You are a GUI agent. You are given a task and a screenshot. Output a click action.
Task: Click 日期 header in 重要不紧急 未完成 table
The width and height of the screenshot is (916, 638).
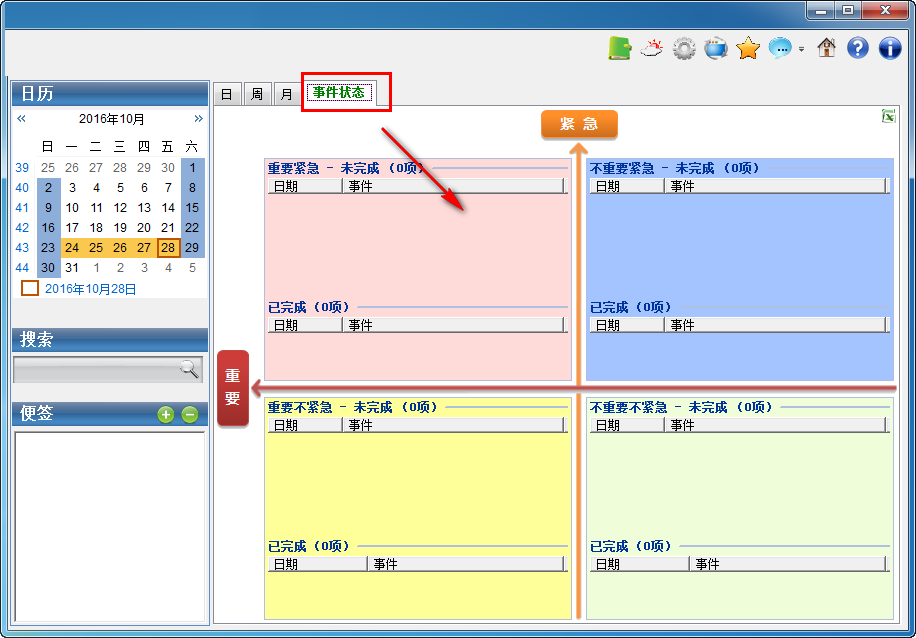(305, 425)
